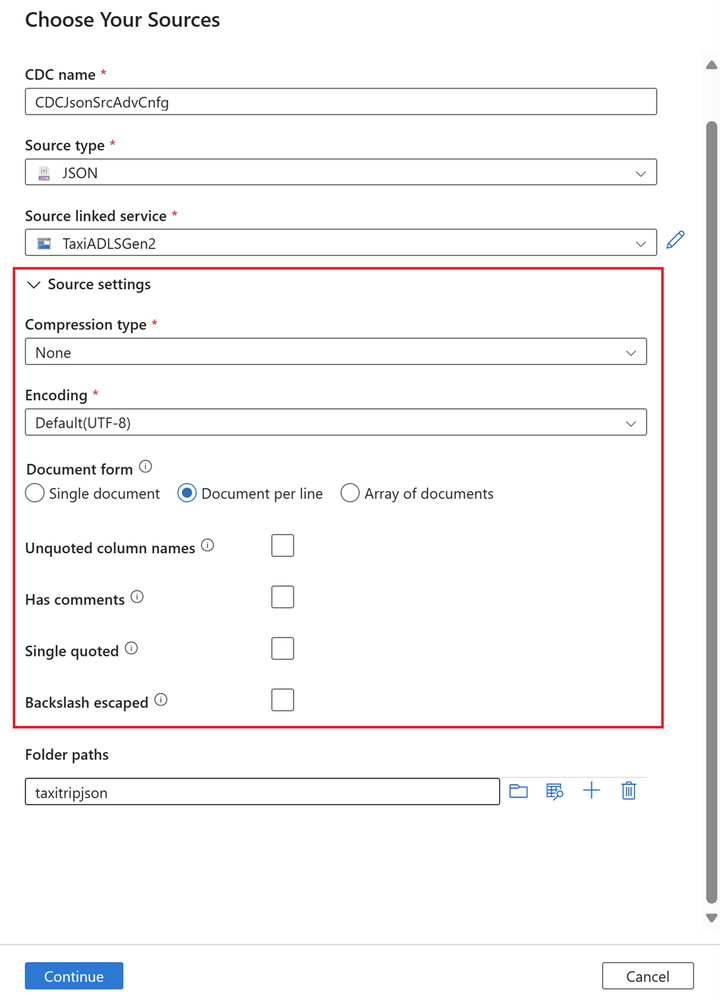Screen dimensions: 720x999
Task: Open the Compression type dropdown
Action: pyautogui.click(x=336, y=352)
